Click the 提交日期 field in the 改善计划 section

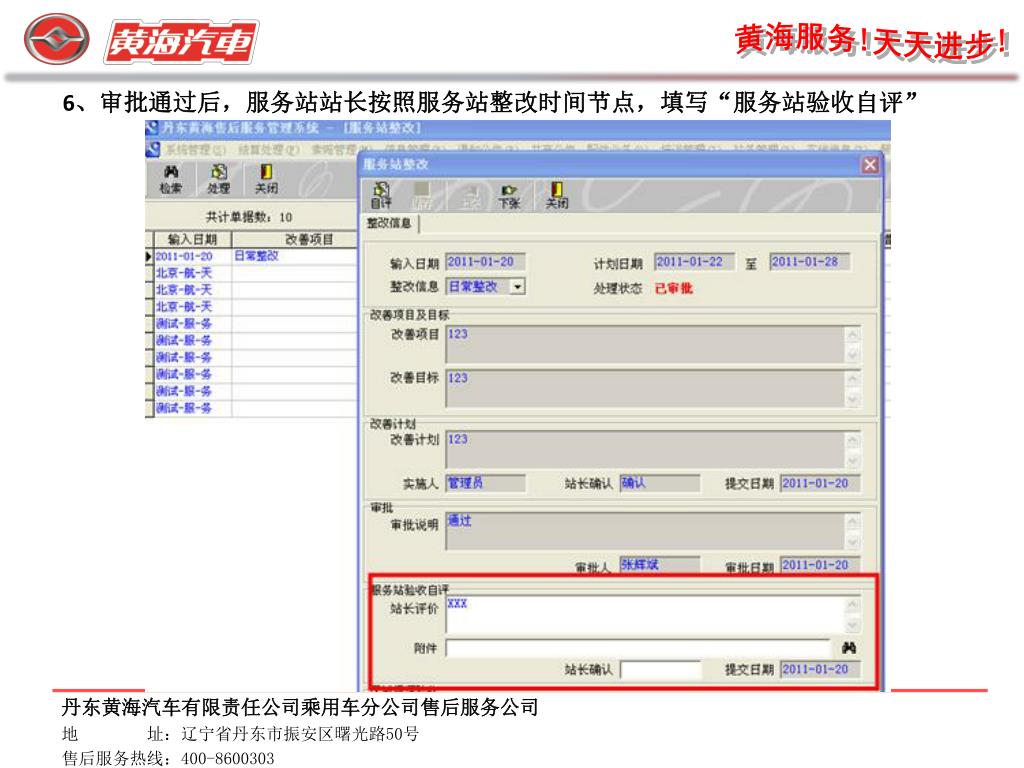click(820, 483)
